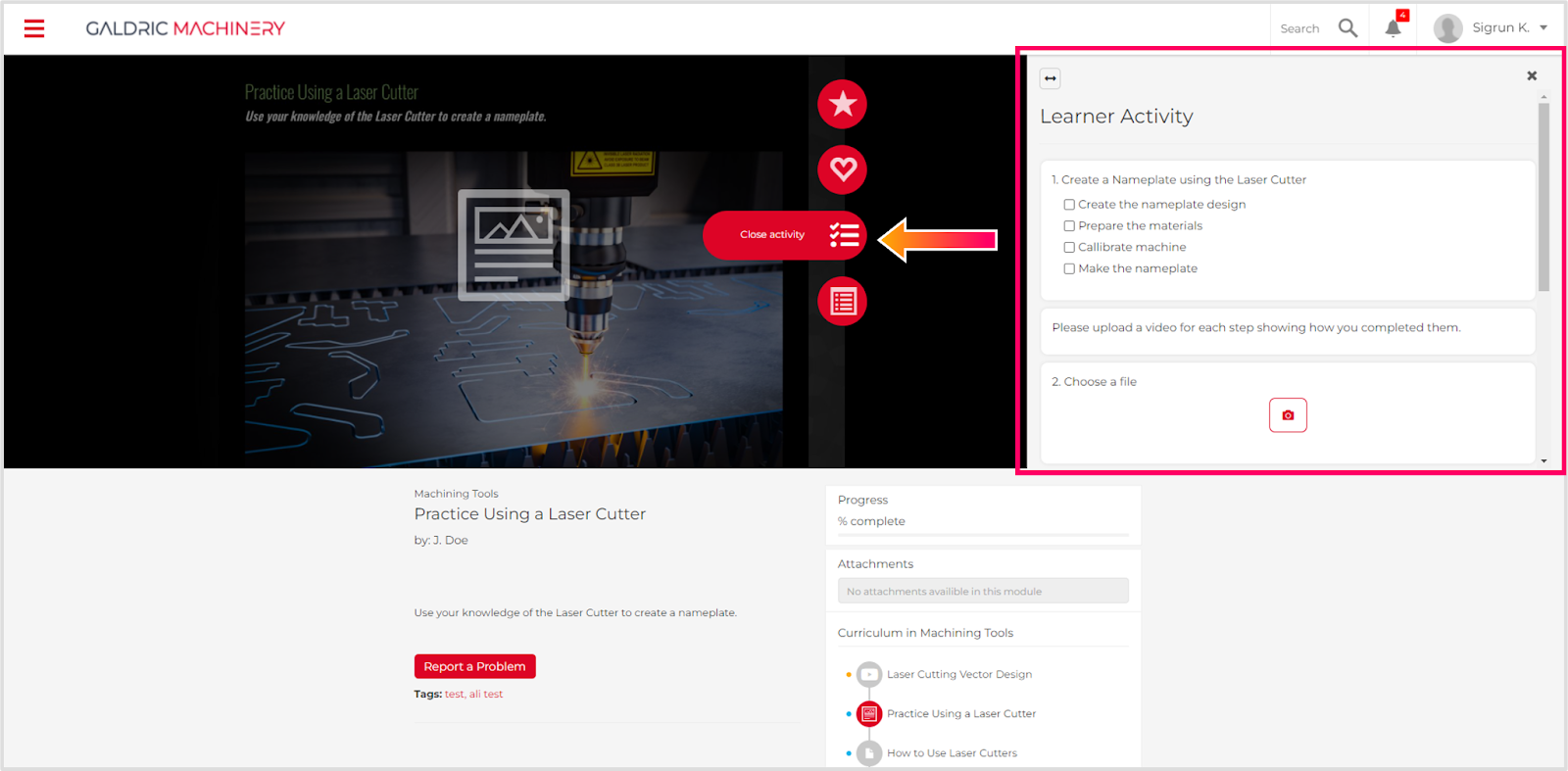Open the hamburger main menu

pyautogui.click(x=34, y=28)
